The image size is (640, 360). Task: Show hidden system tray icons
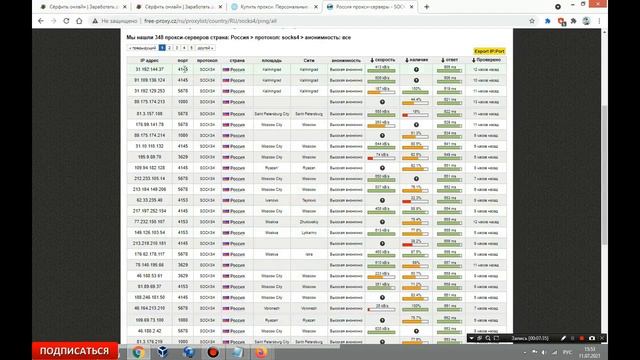point(524,352)
